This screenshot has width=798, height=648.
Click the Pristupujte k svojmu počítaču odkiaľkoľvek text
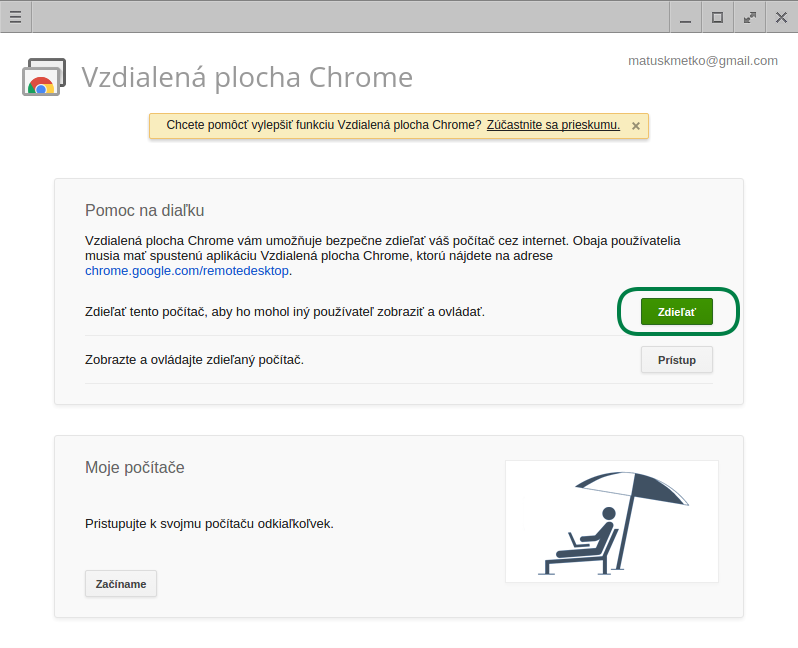[x=209, y=524]
